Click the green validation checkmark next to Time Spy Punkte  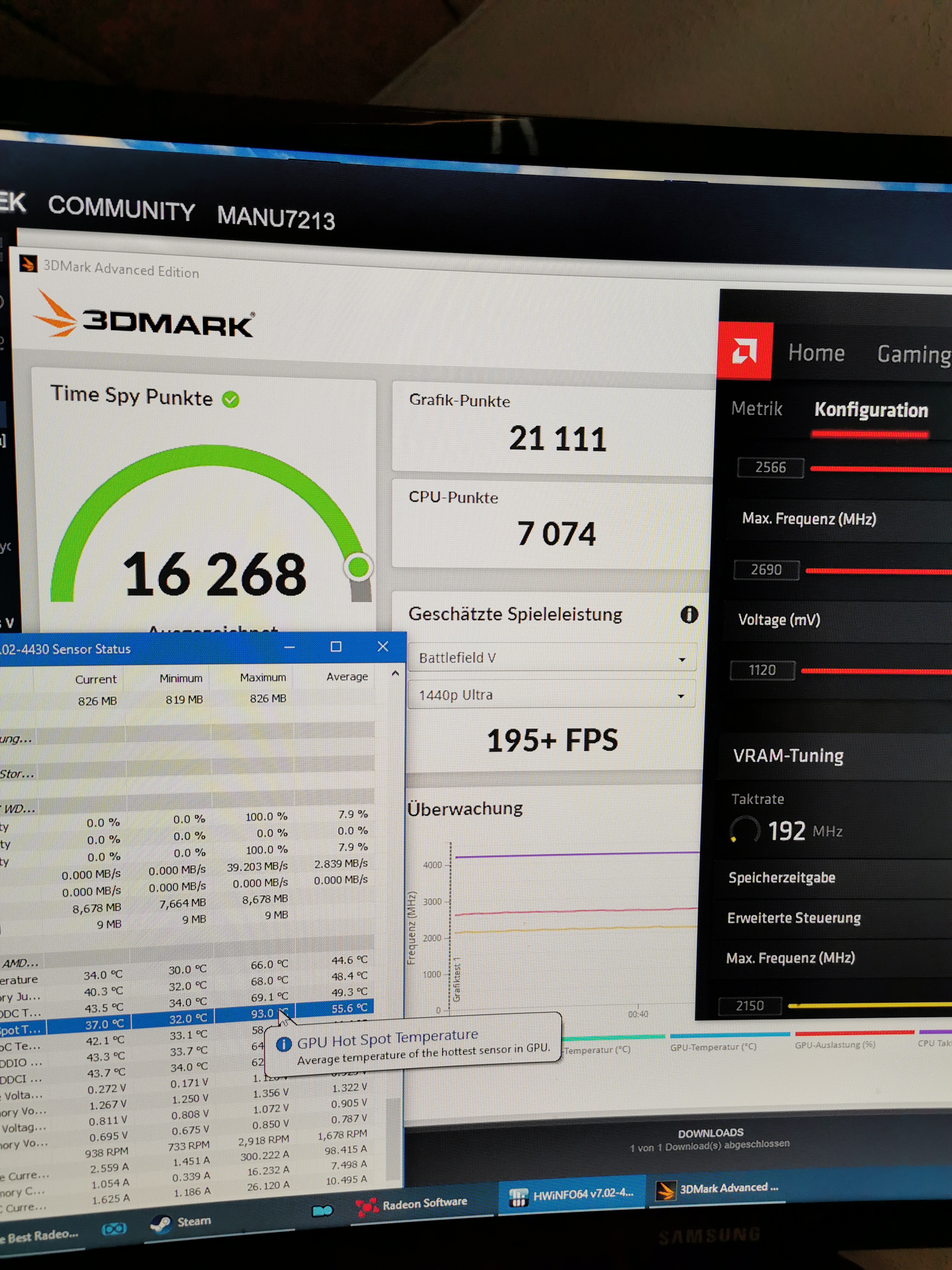tap(231, 399)
